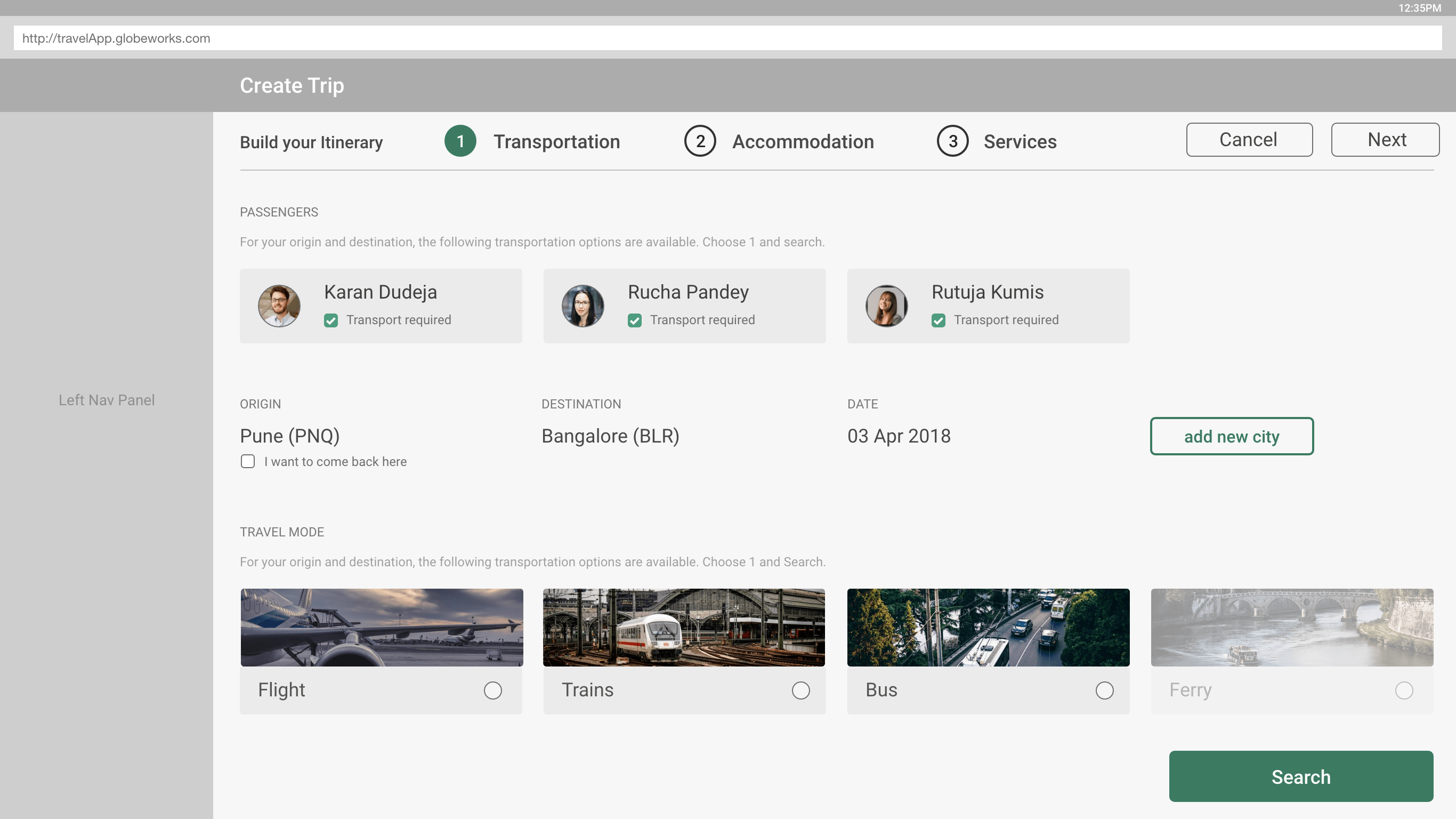
Task: Select the Trains radio button
Action: (801, 690)
